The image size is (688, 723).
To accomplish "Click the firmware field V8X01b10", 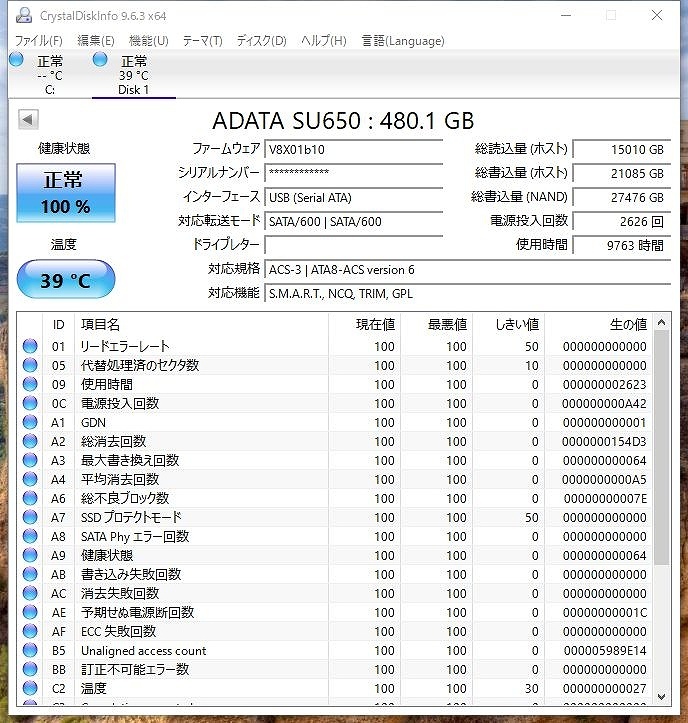I will point(354,149).
